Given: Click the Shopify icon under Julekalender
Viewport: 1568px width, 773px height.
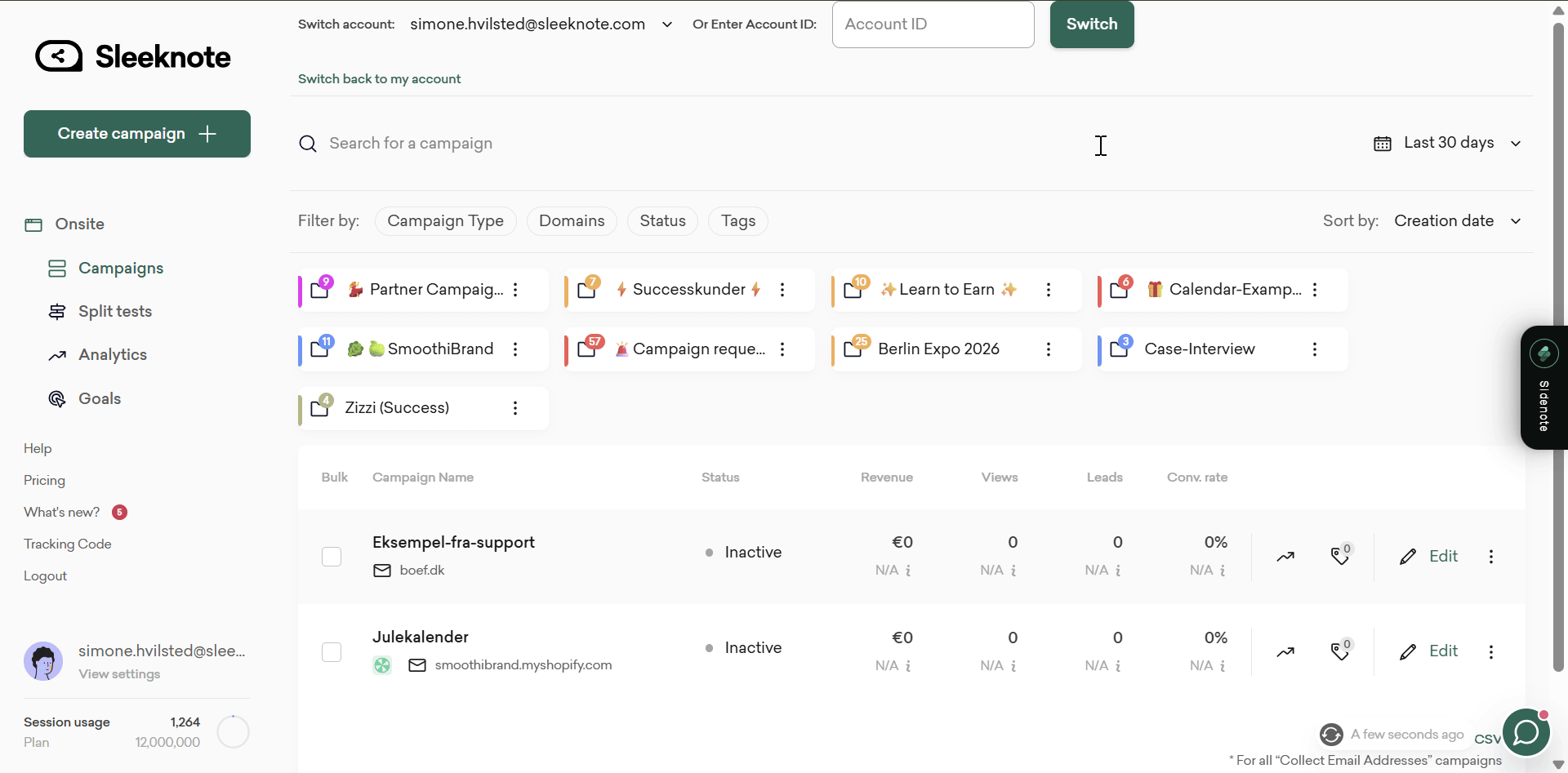Looking at the screenshot, I should click(x=382, y=665).
